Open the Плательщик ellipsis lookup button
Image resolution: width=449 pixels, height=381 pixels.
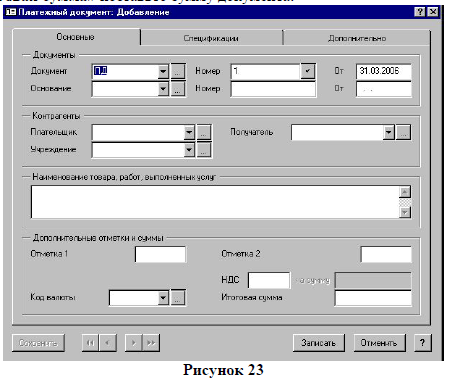[x=204, y=133]
